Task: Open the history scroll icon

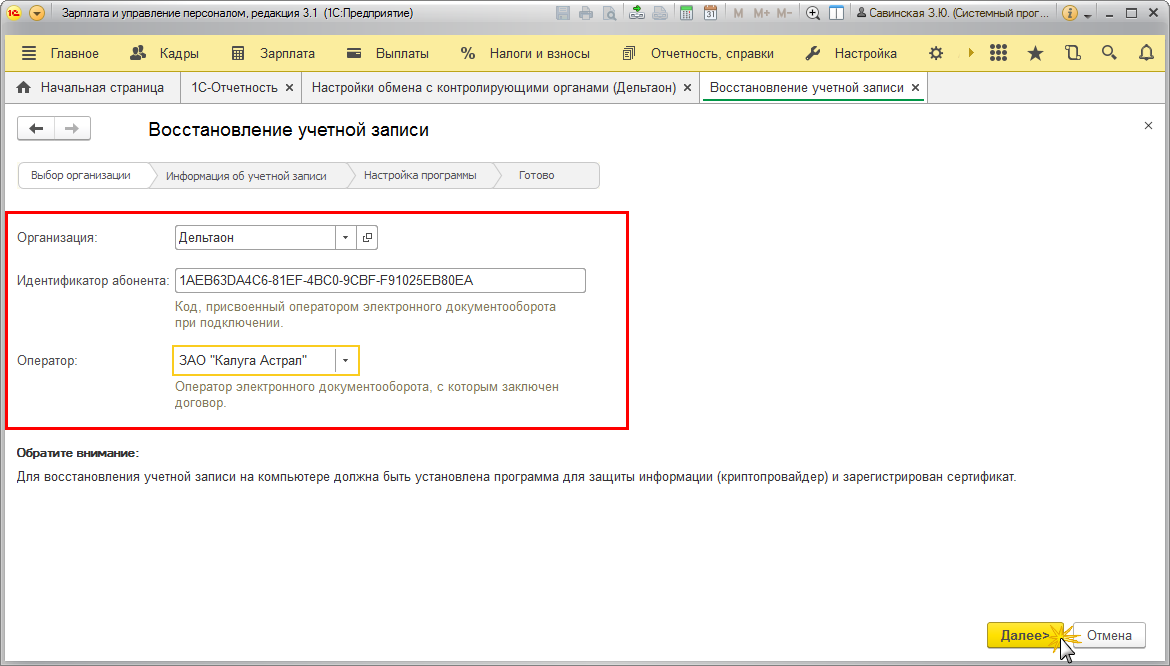Action: tap(1073, 53)
